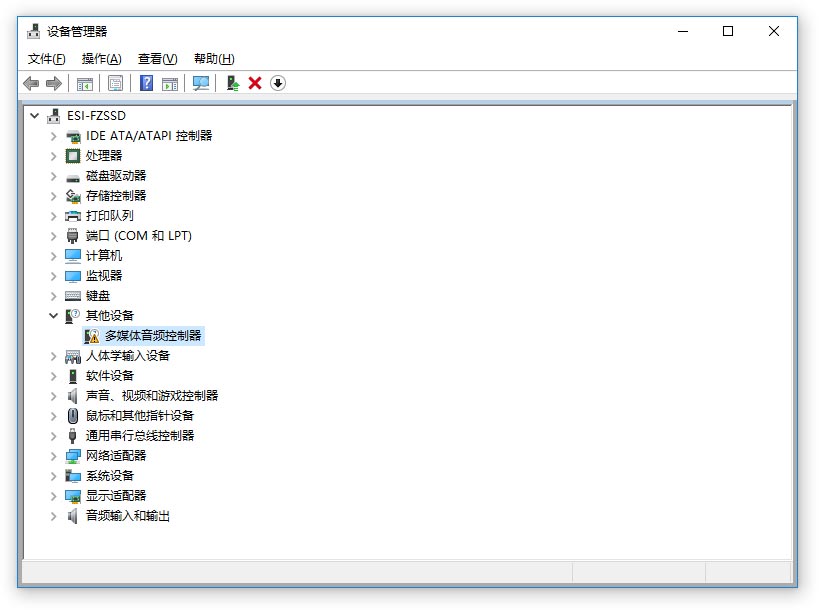The image size is (819, 610).
Task: Open the 操作(A) menu
Action: point(101,58)
